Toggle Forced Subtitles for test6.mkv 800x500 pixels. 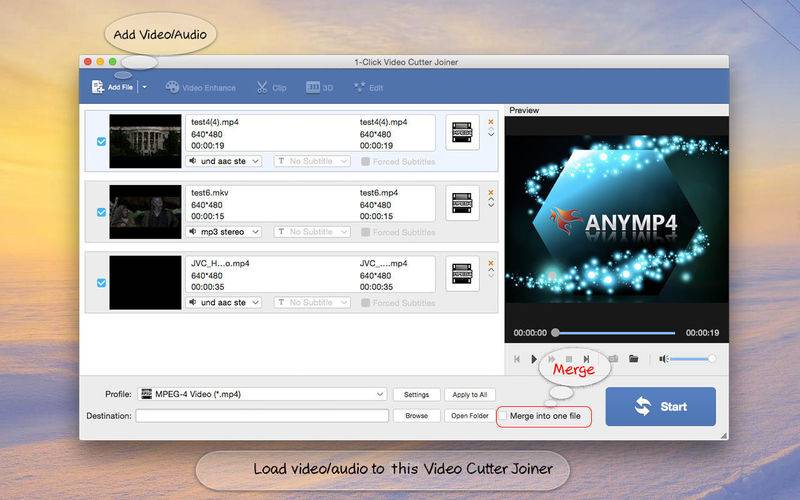pos(365,232)
